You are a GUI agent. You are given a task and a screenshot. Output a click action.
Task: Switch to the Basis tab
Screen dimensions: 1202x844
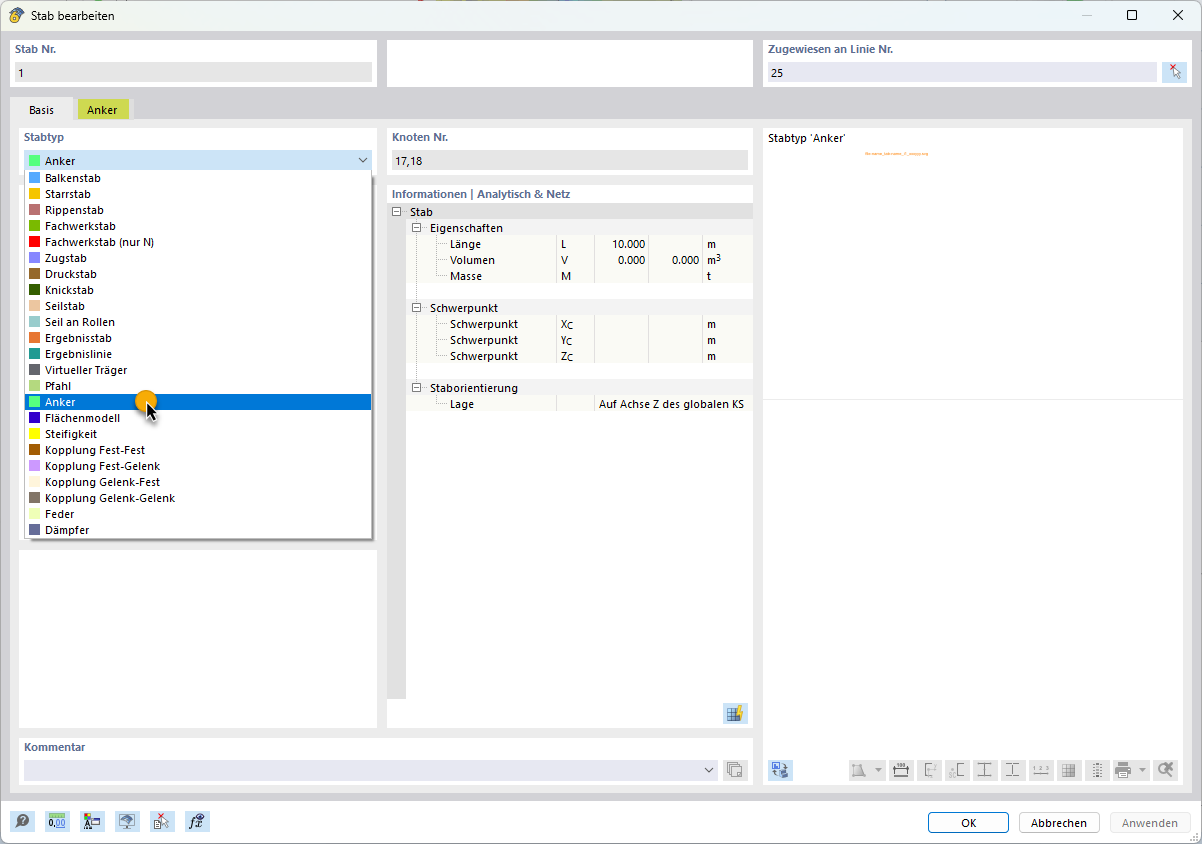(x=41, y=110)
